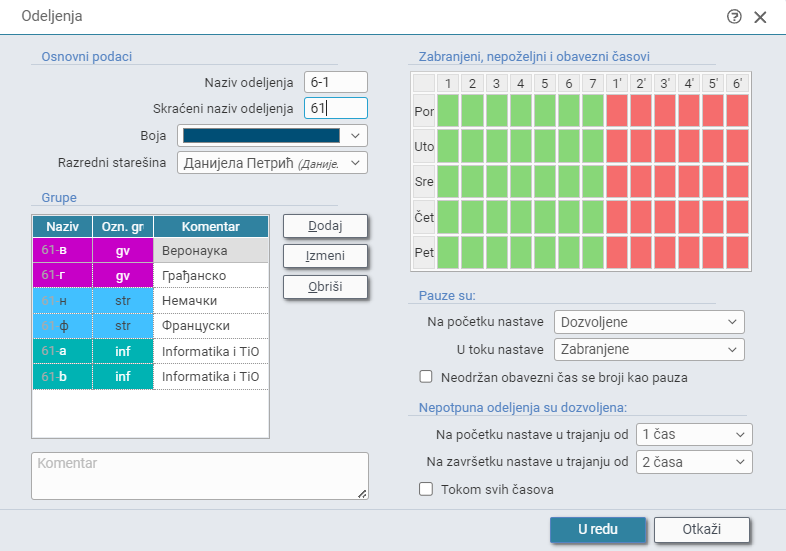
Task: Expand the Razredni starešina dropdown
Action: click(x=272, y=163)
